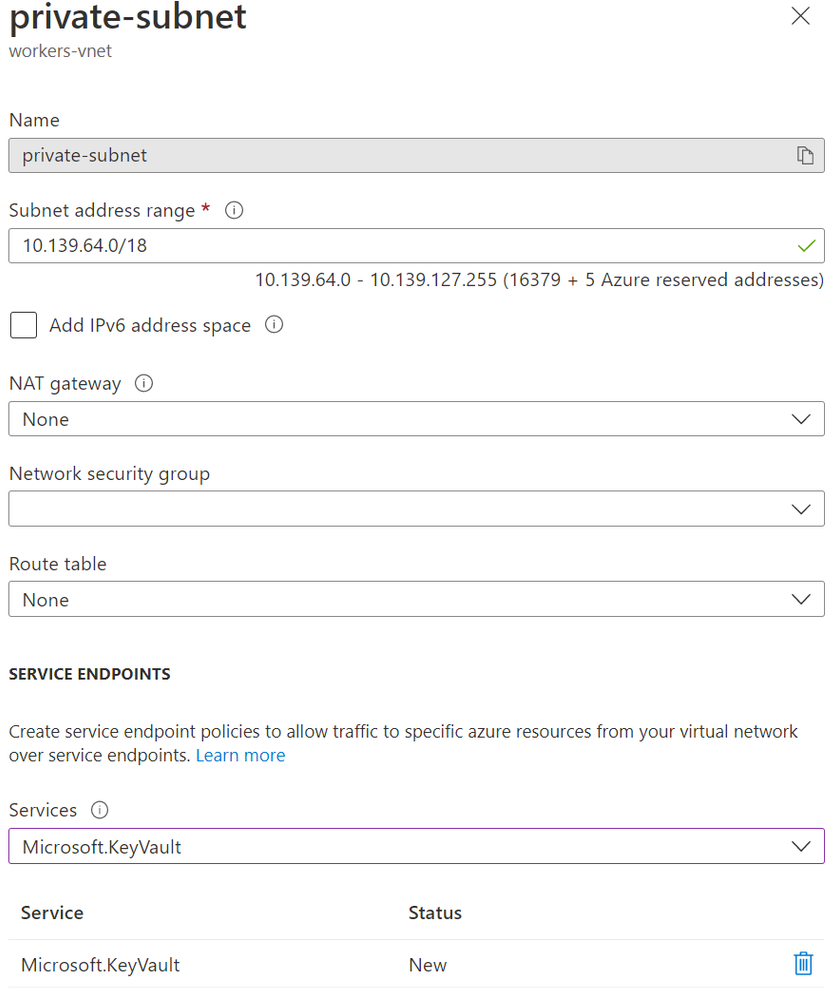Click the Services info icon

pyautogui.click(x=99, y=810)
